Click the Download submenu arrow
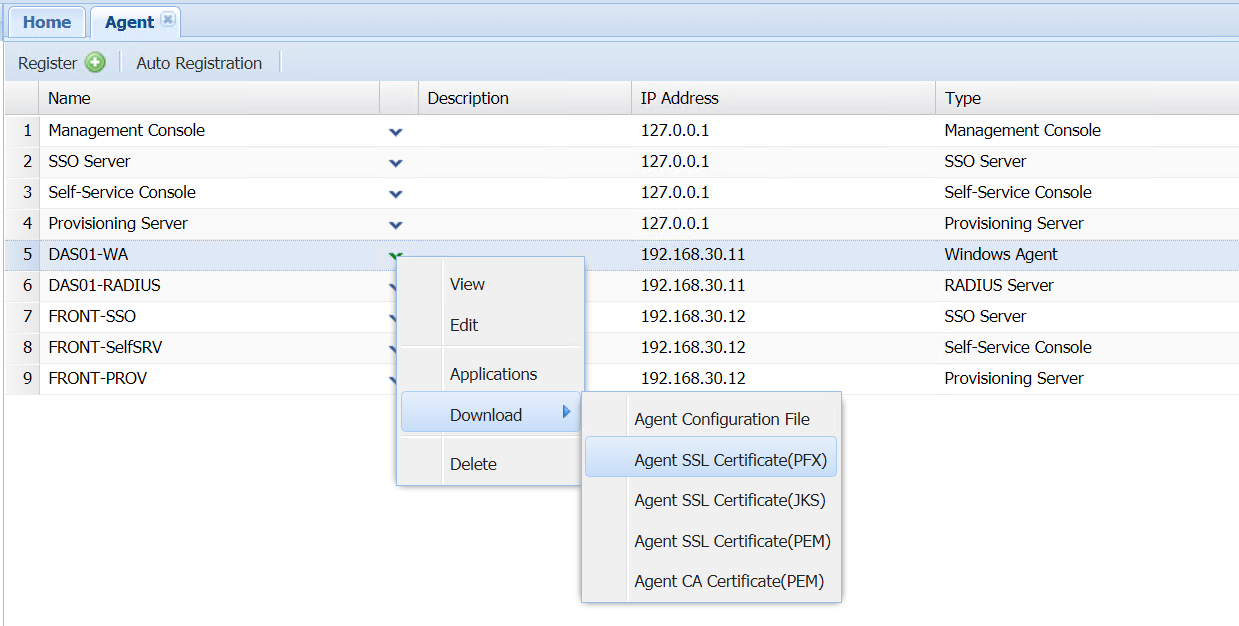The width and height of the screenshot is (1239, 626). point(566,412)
